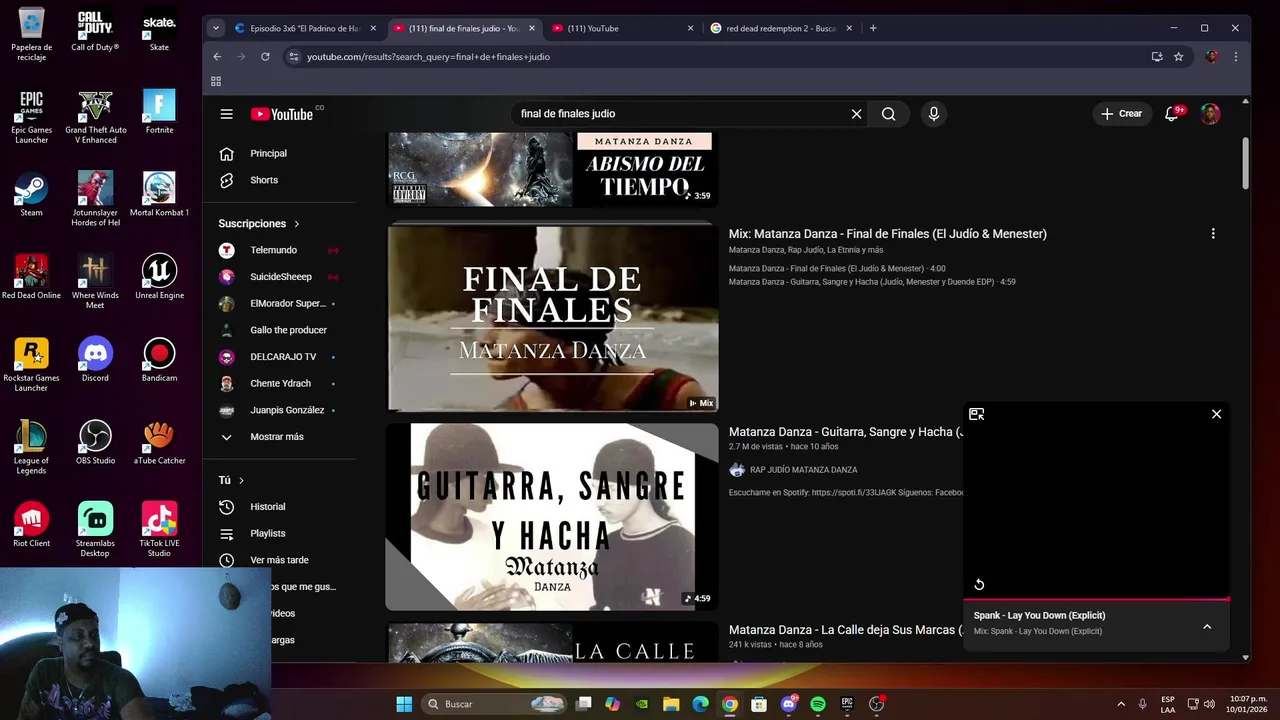Screen dimensions: 1280x720
Task: Go back in browser history
Action: (x=217, y=57)
